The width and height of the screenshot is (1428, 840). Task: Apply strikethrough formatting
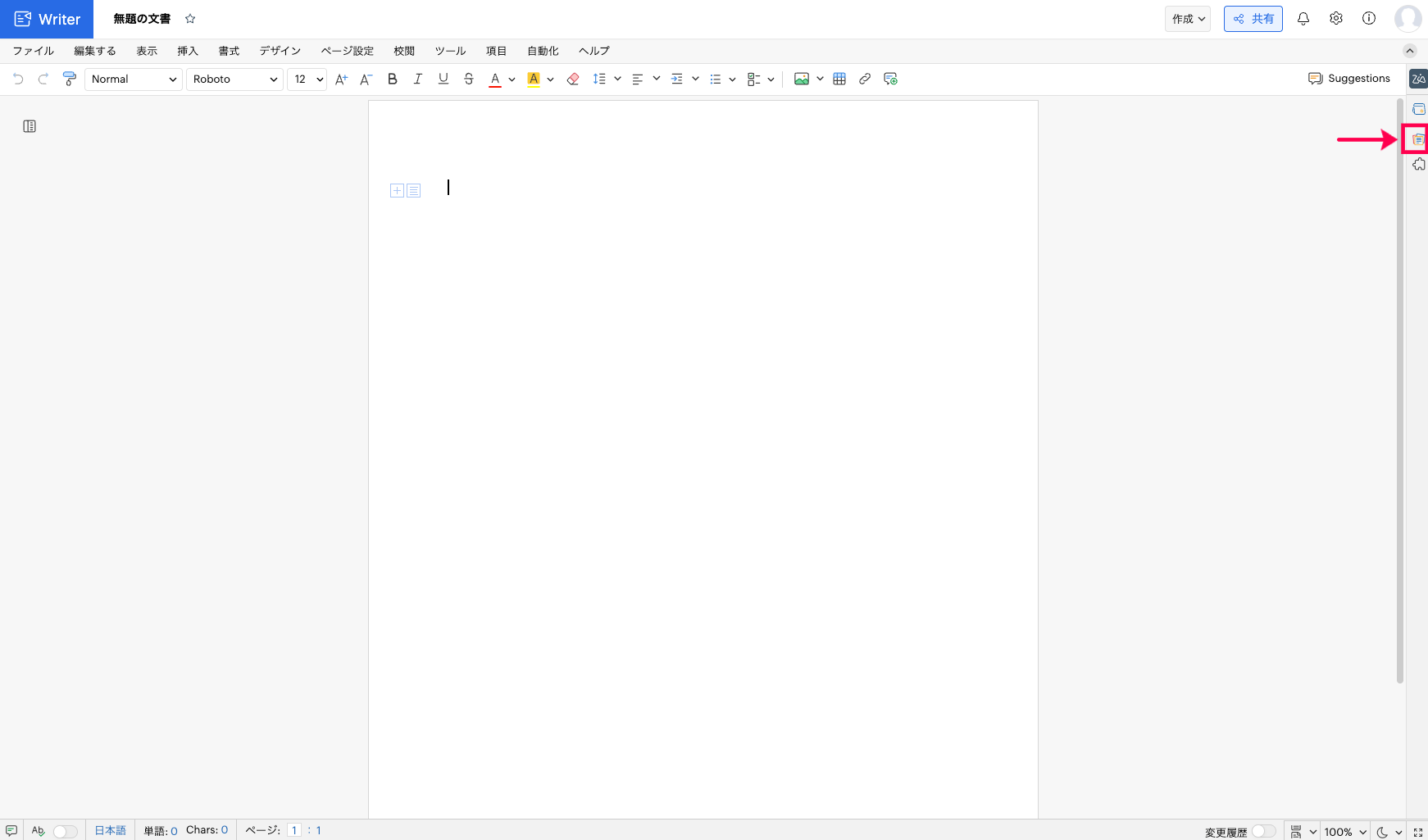[469, 79]
